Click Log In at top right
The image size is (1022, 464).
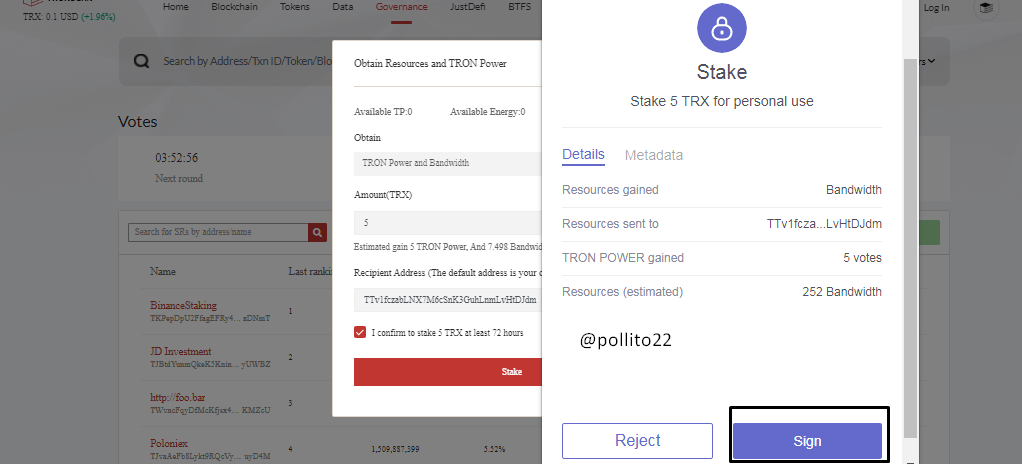(x=937, y=8)
